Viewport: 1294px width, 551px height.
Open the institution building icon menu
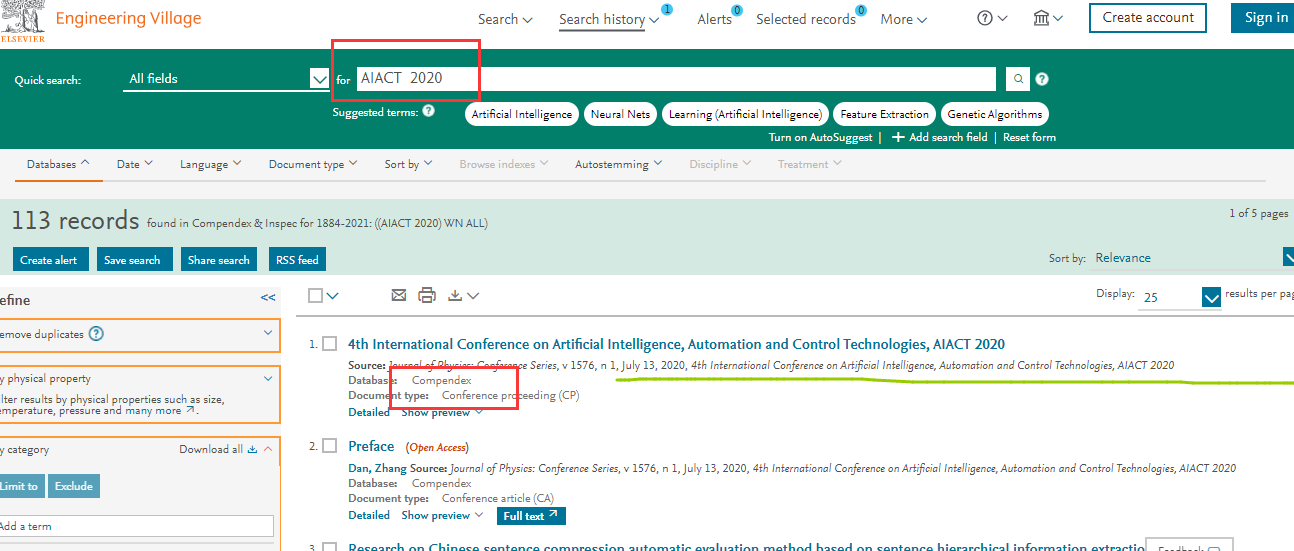coord(1041,18)
